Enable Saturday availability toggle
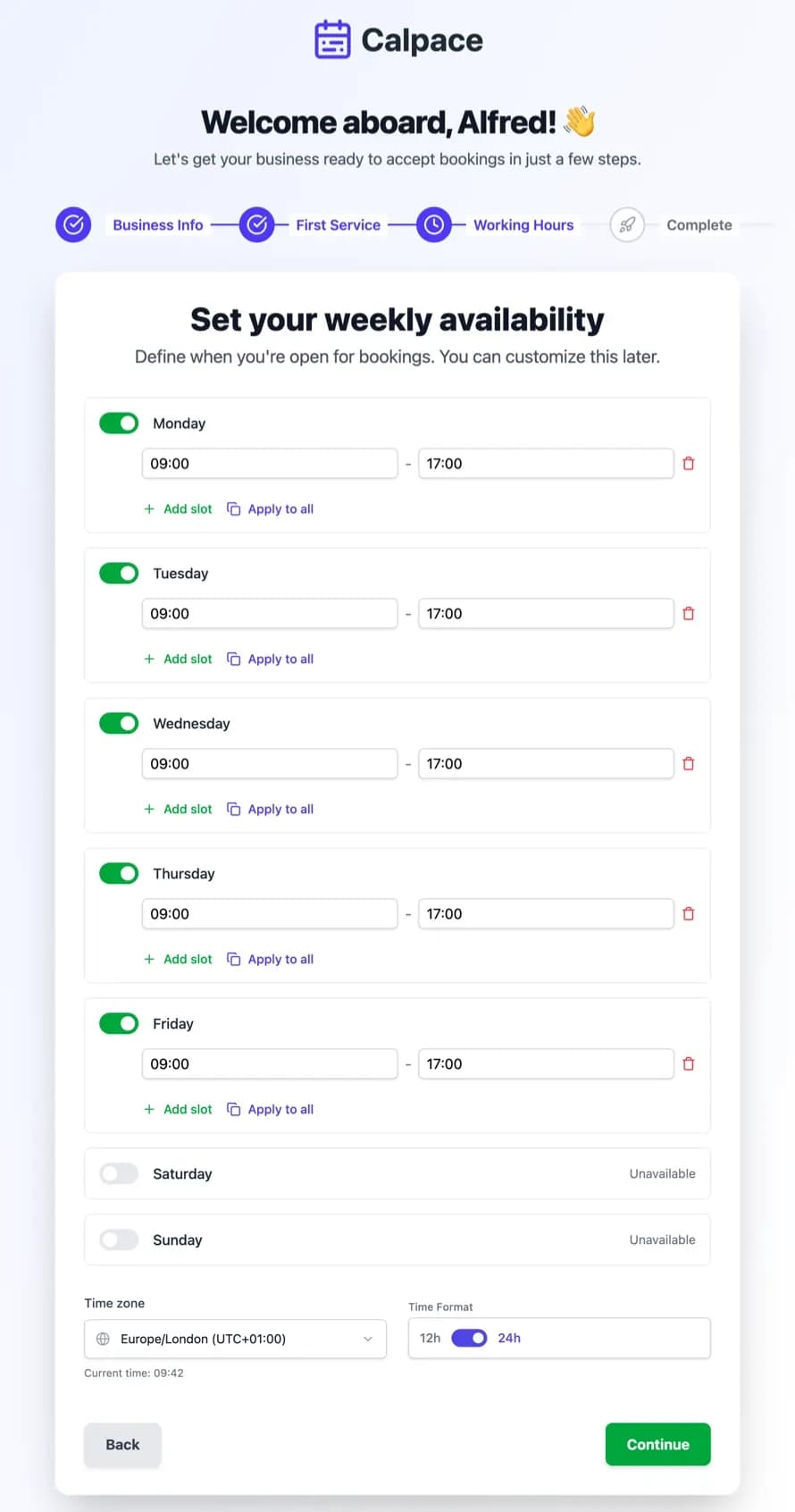This screenshot has height=1512, width=795. coord(119,1174)
